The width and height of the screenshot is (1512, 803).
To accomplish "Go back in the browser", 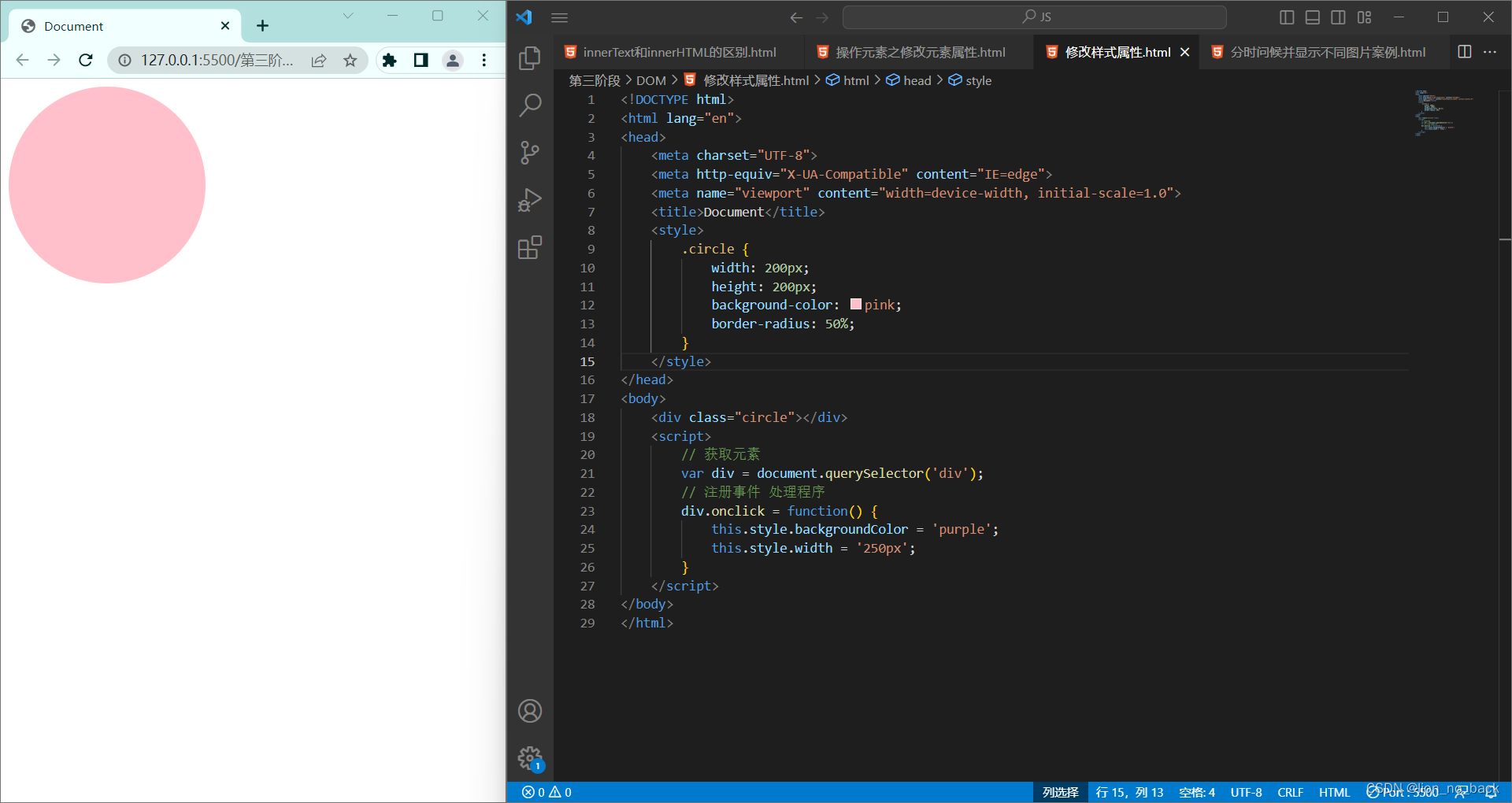I will [23, 60].
